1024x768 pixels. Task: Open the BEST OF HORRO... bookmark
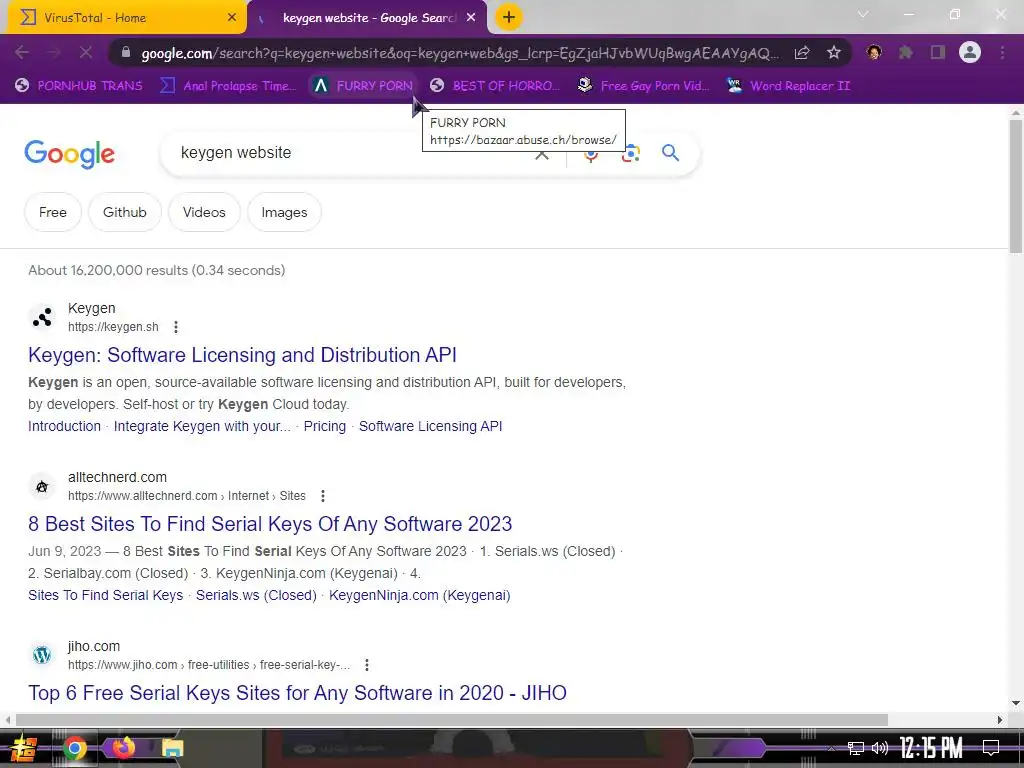495,86
